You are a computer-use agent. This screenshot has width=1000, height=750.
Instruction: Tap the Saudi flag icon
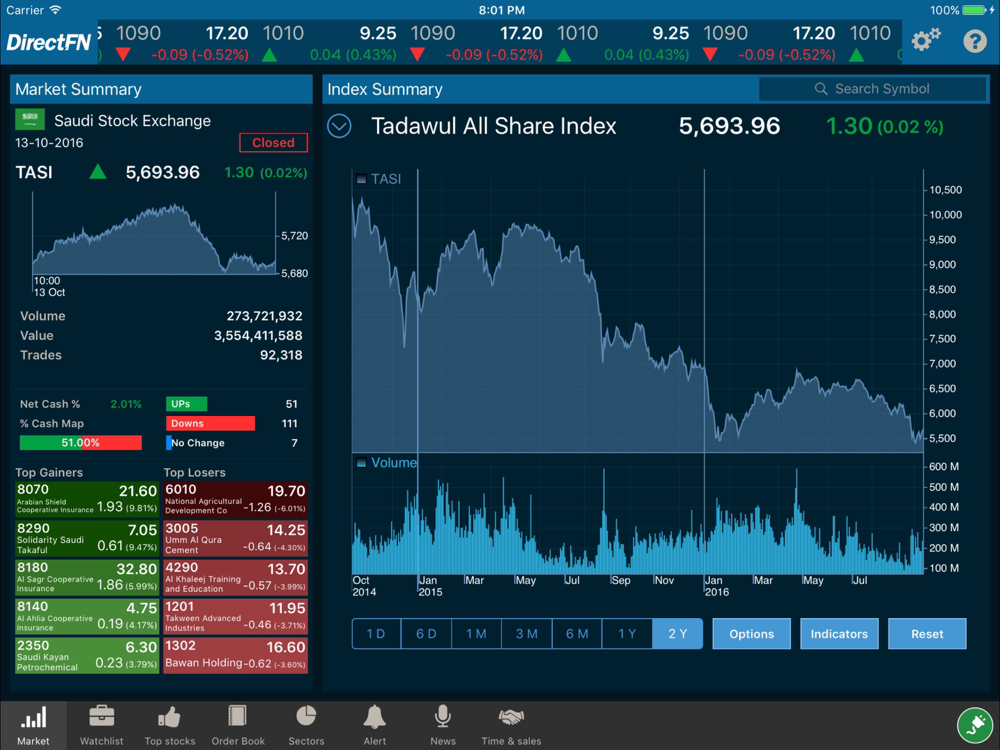[x=30, y=120]
